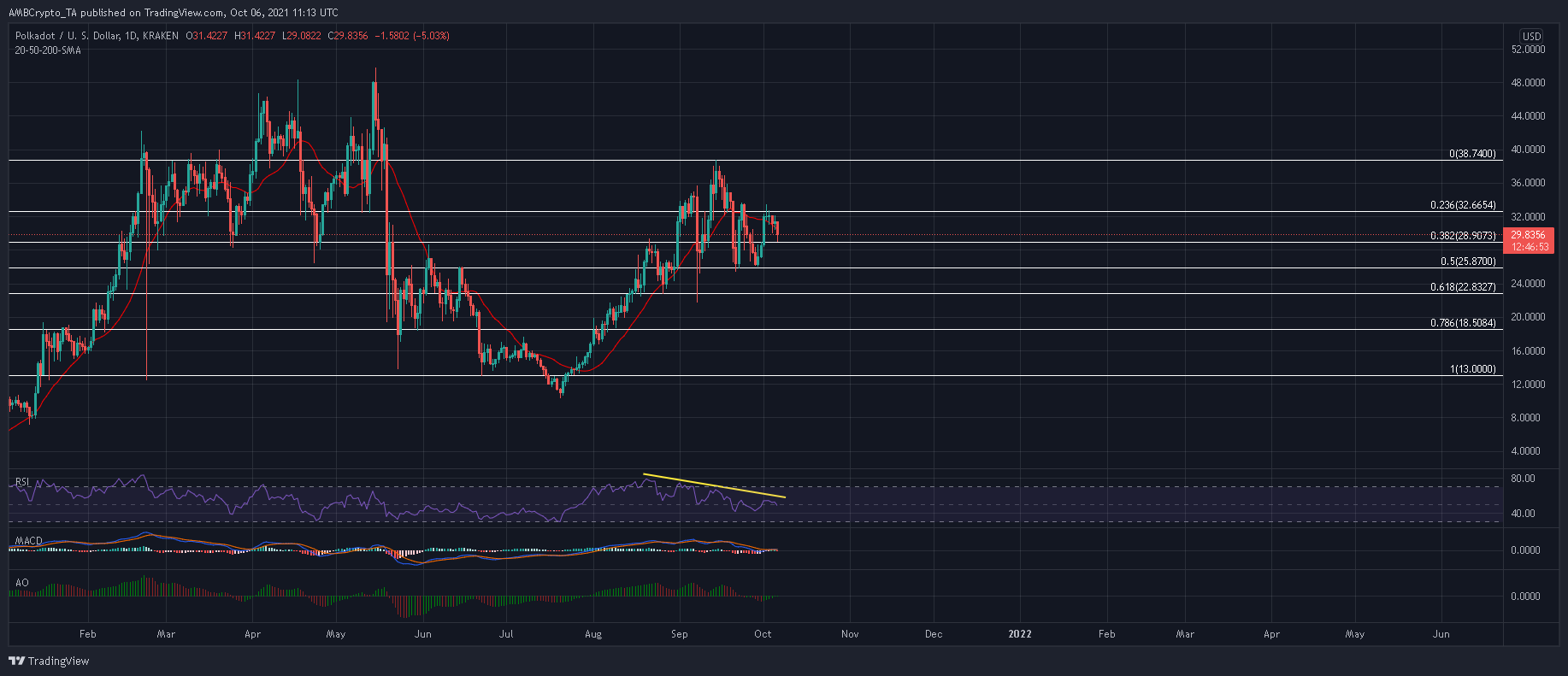Click the Dec label on time axis
Screen dimensions: 1568x676
click(x=934, y=634)
